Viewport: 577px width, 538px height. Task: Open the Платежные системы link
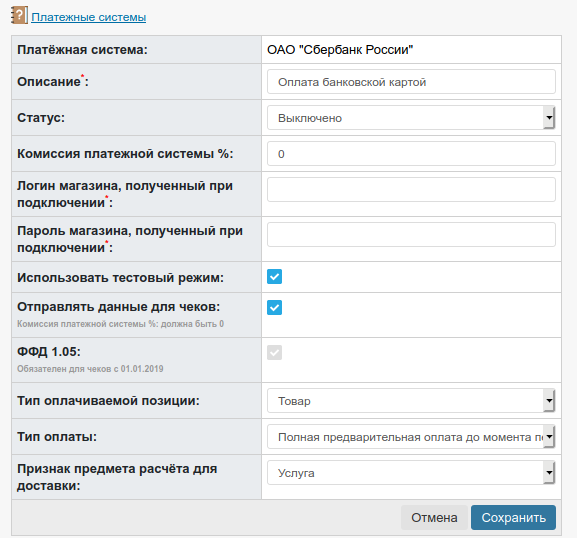tap(89, 17)
